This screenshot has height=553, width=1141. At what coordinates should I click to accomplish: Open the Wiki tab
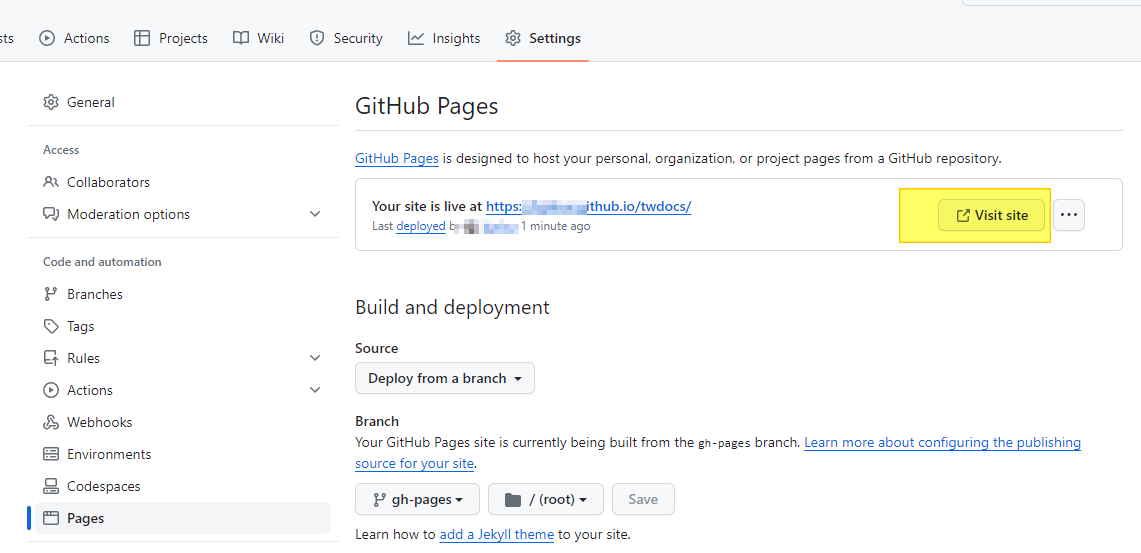(x=258, y=38)
